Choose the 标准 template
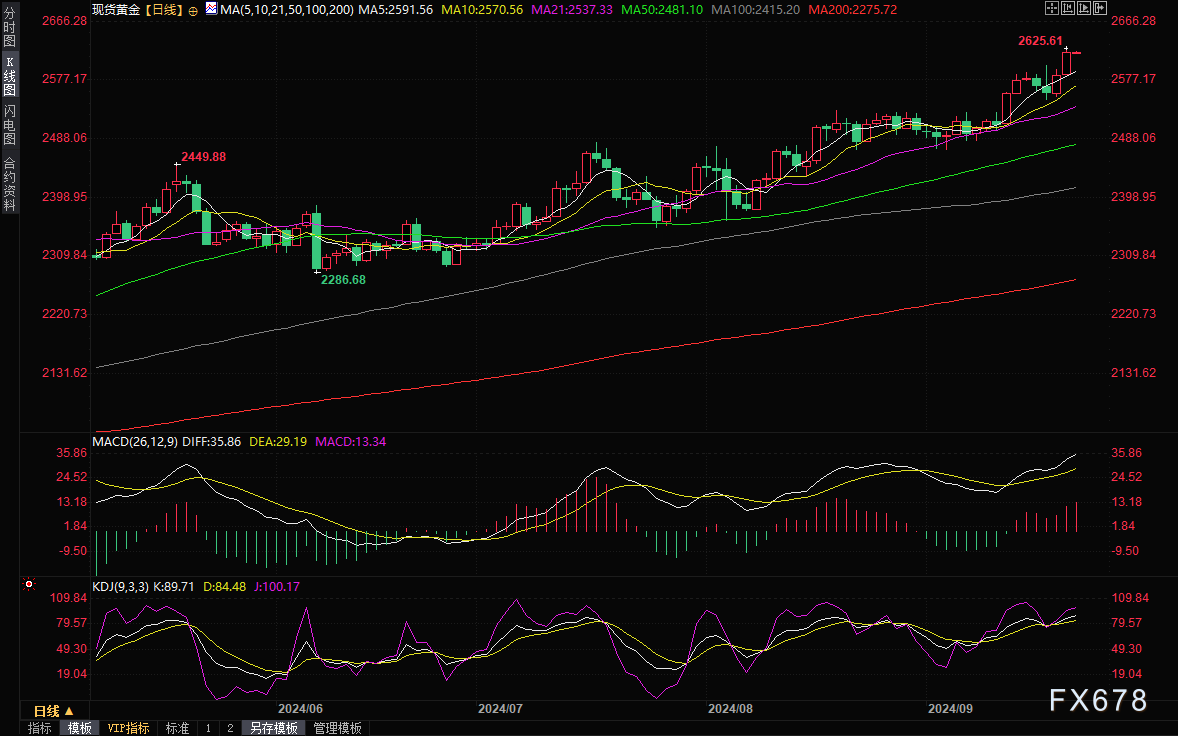 click(177, 728)
